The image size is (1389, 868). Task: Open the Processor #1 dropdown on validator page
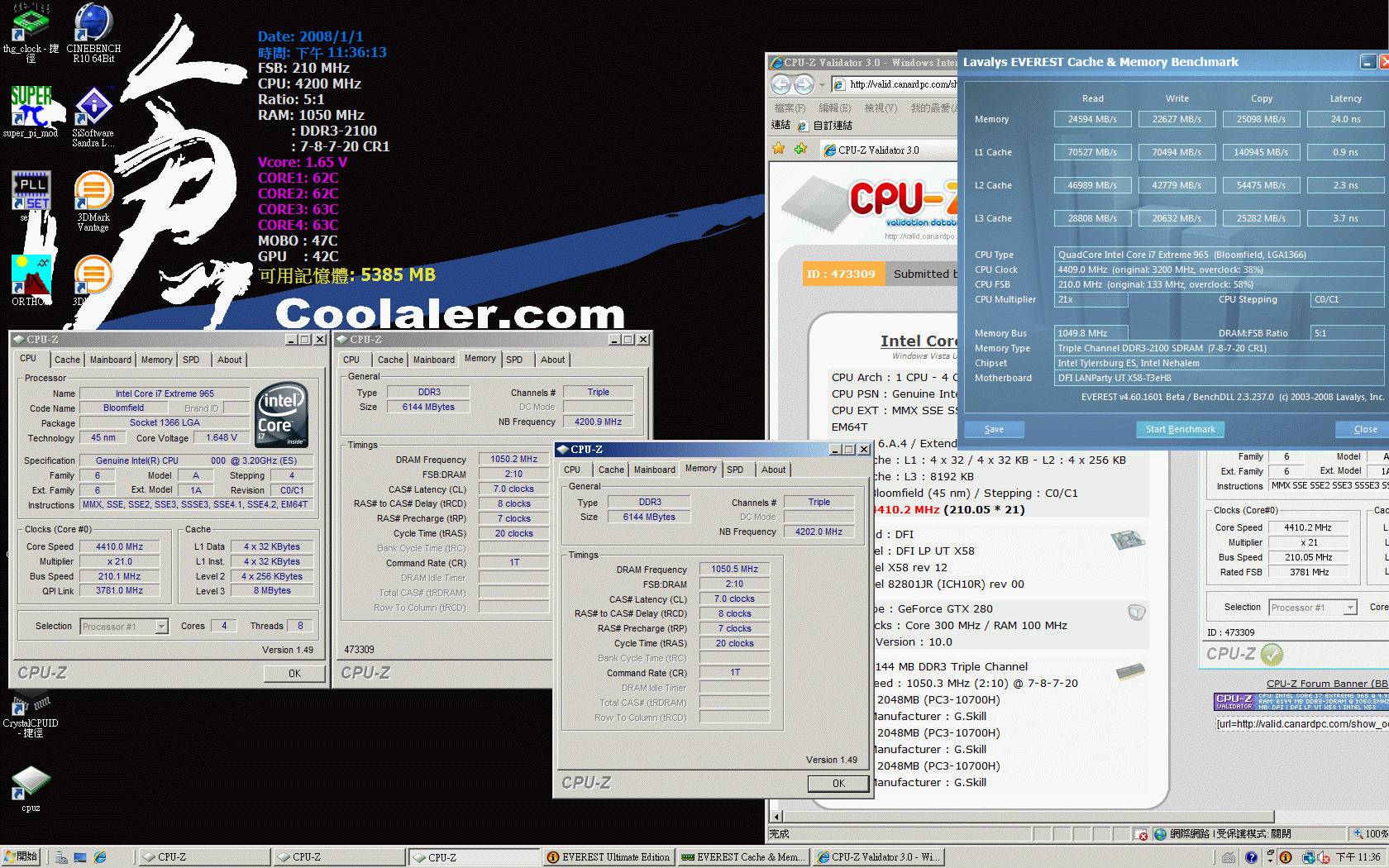point(1313,608)
